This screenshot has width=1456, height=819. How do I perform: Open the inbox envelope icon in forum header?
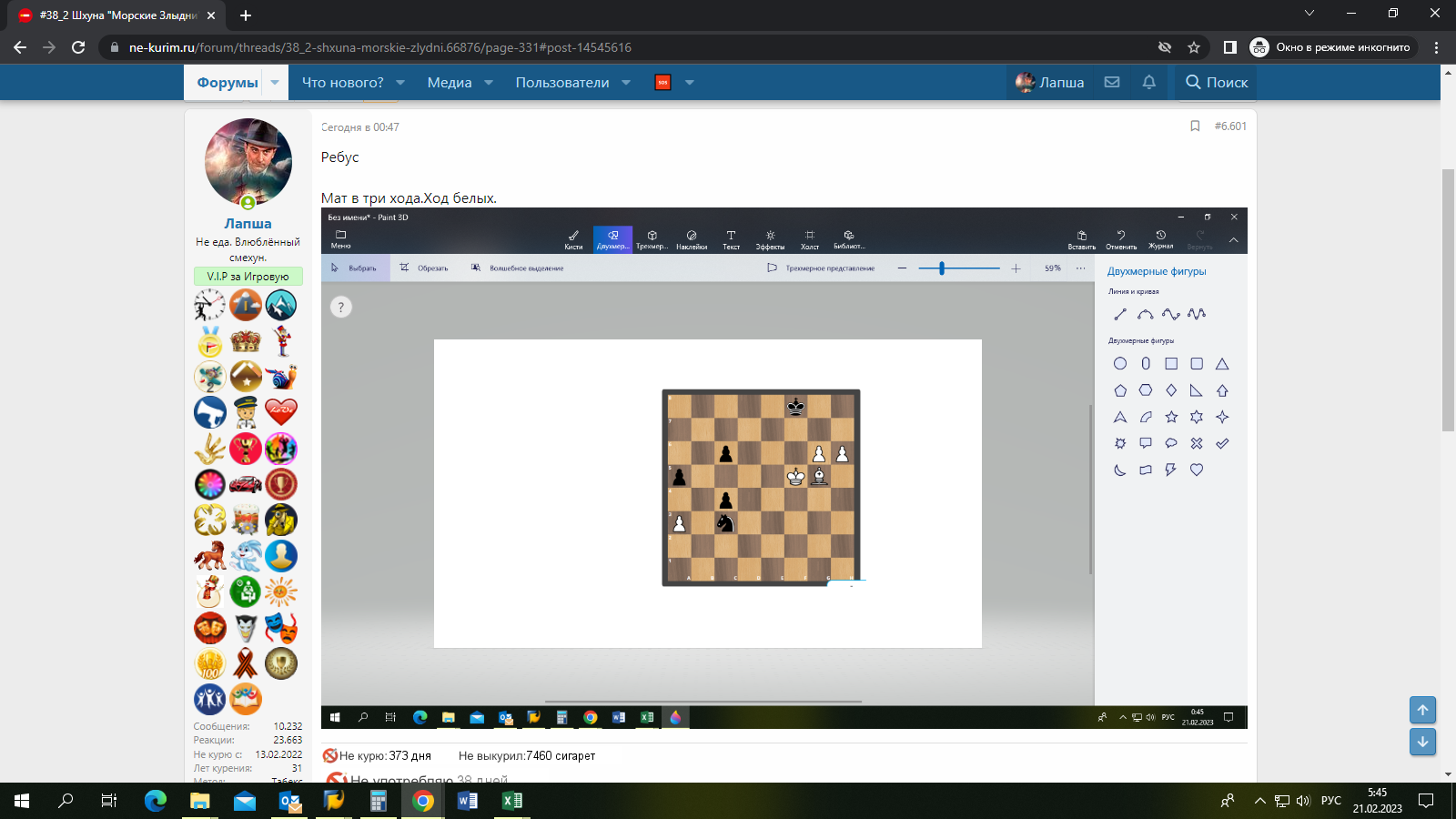(1112, 82)
